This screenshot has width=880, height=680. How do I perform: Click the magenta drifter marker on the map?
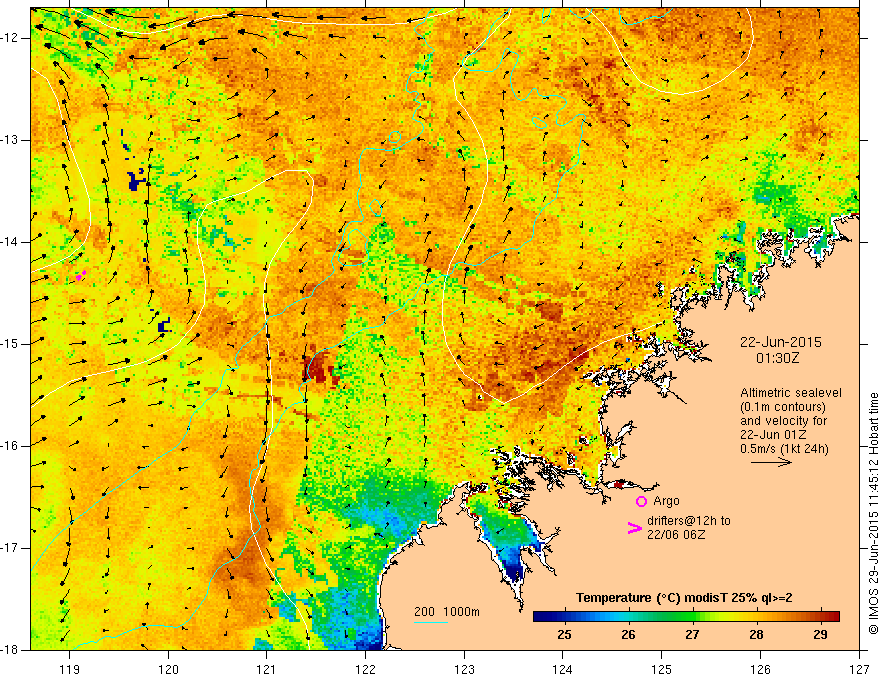pos(81,275)
